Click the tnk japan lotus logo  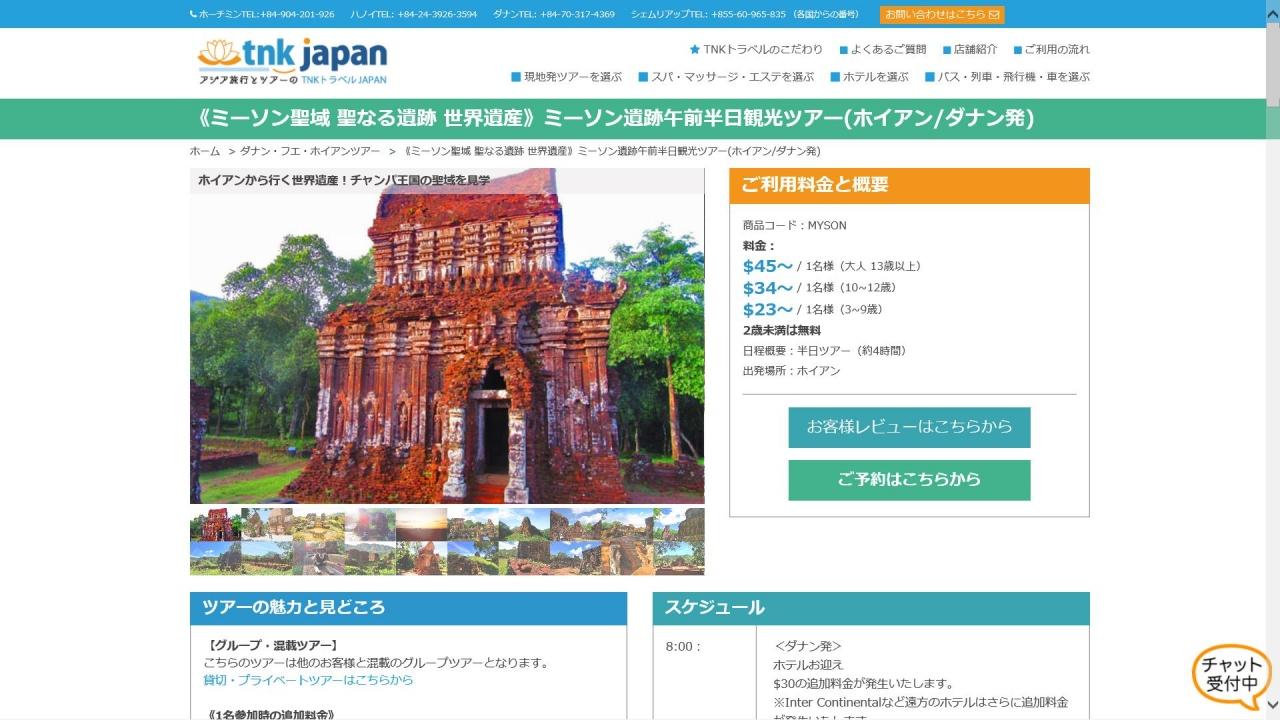coord(292,62)
